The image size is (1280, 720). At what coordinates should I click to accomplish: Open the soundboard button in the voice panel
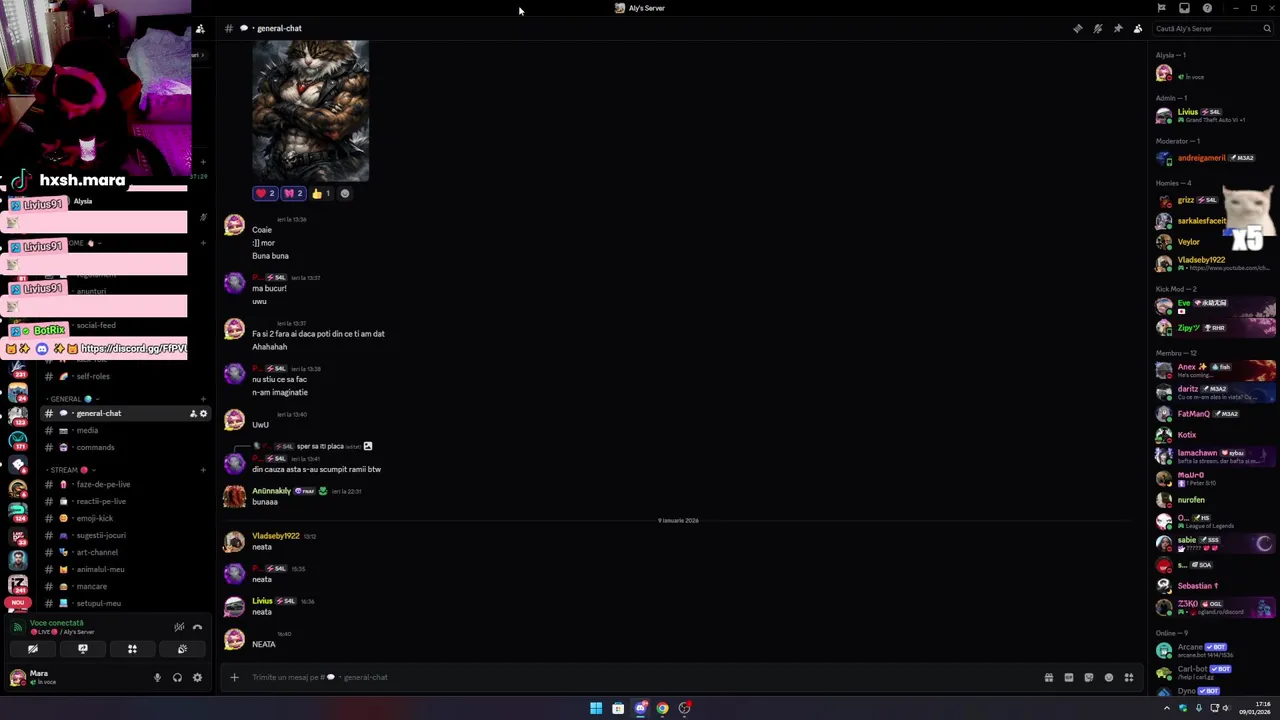pos(182,649)
